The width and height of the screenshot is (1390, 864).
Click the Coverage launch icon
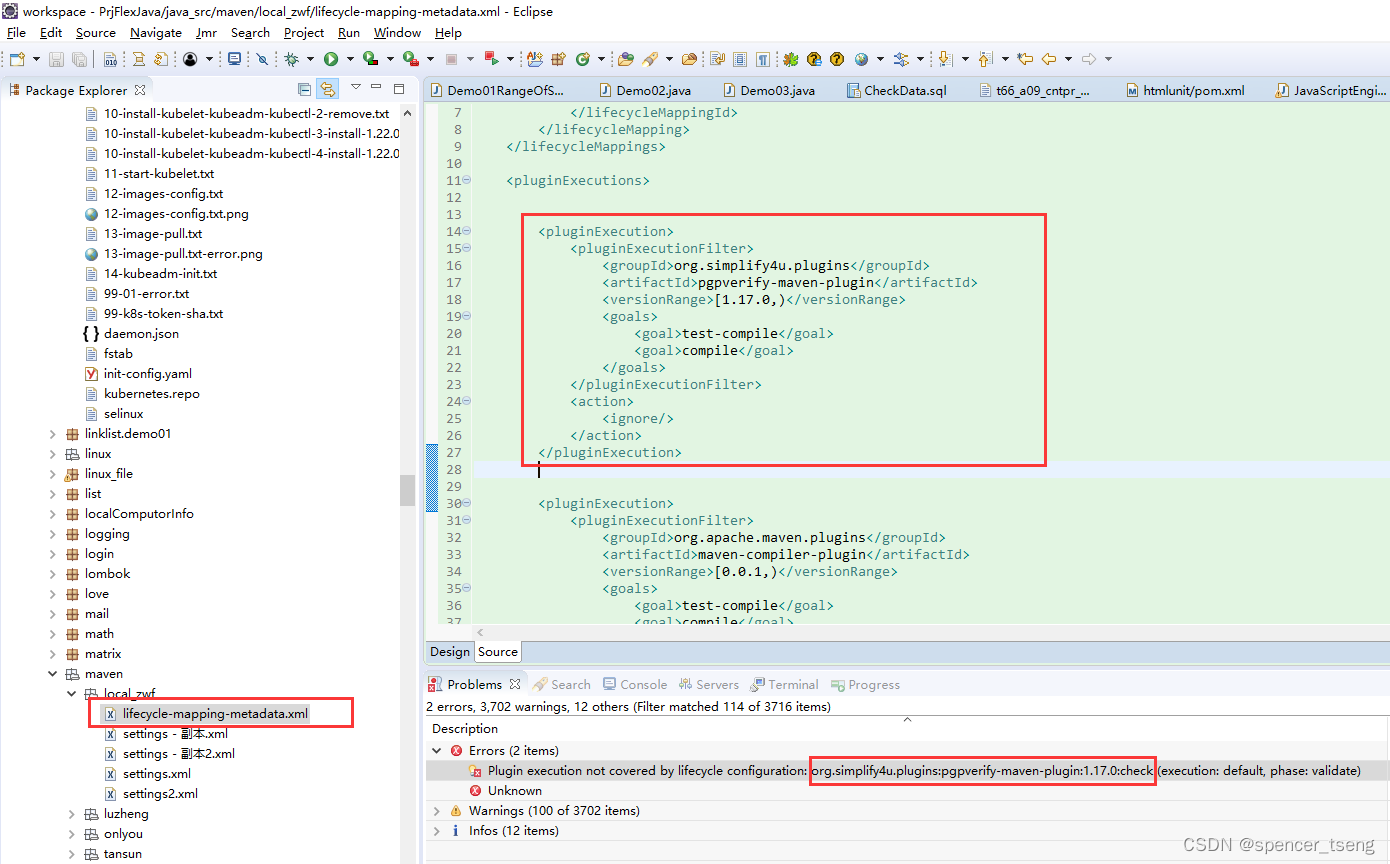(x=371, y=59)
